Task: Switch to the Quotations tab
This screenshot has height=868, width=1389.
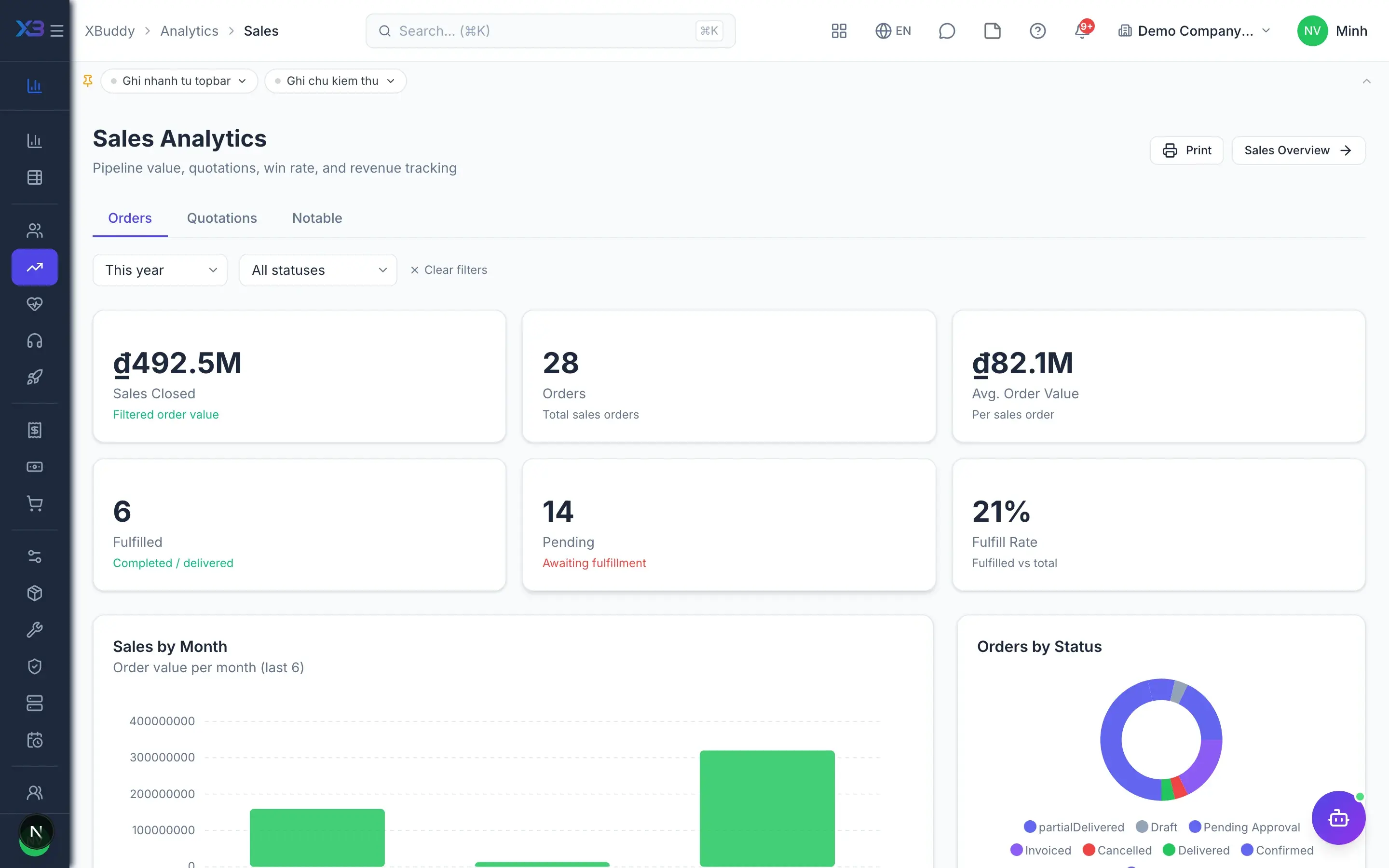Action: coord(221,218)
